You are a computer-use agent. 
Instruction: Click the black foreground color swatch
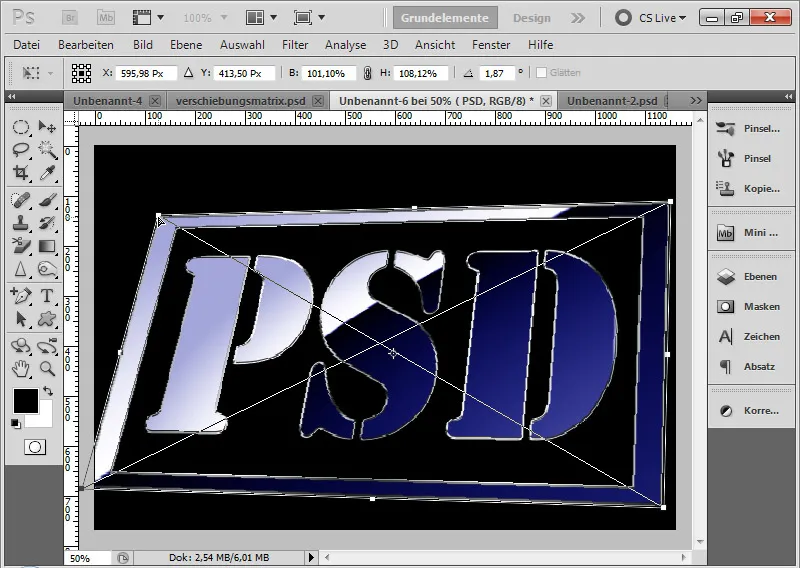click(x=25, y=400)
